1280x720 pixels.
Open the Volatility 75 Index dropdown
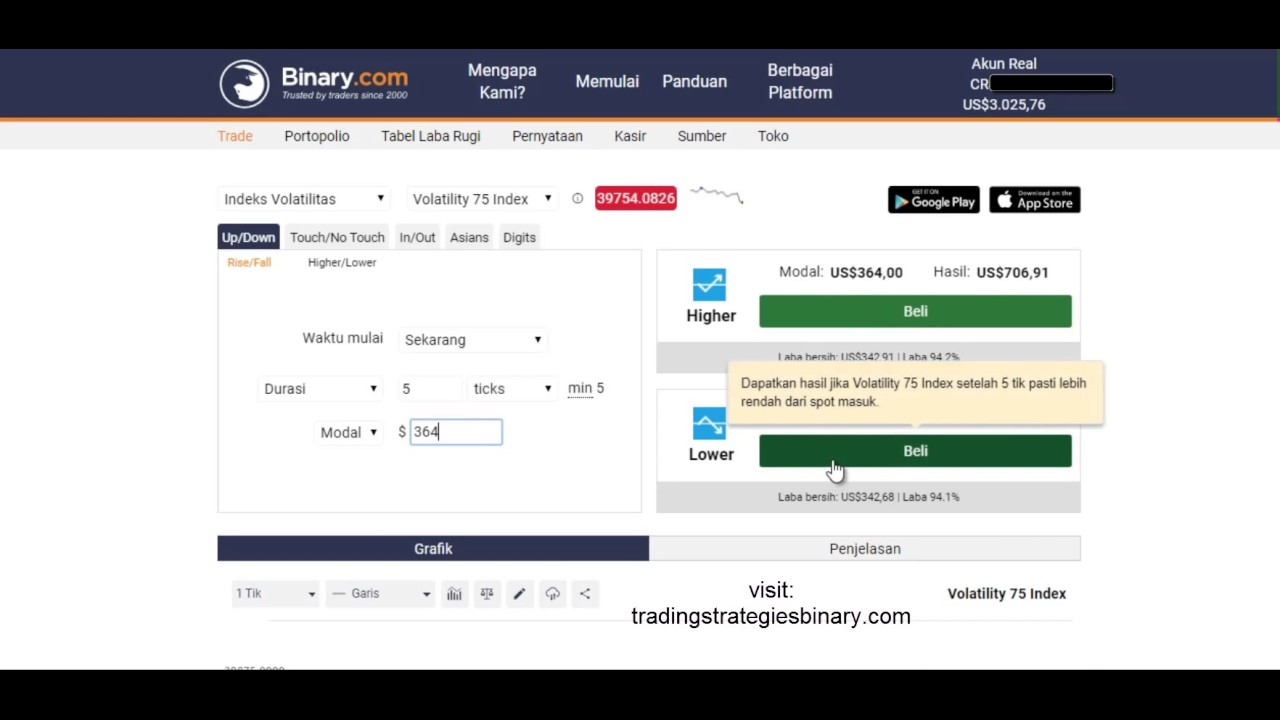[482, 199]
